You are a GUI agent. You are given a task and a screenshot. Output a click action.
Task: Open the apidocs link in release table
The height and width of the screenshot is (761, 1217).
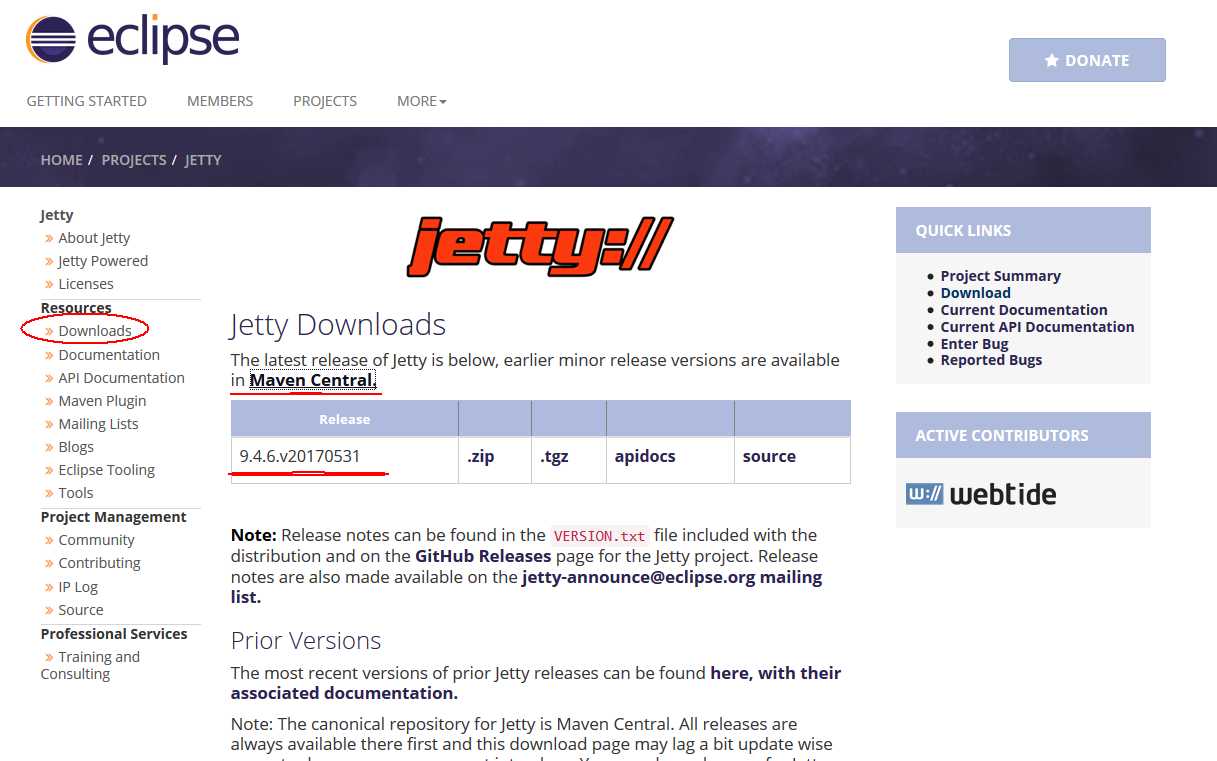[x=645, y=456]
